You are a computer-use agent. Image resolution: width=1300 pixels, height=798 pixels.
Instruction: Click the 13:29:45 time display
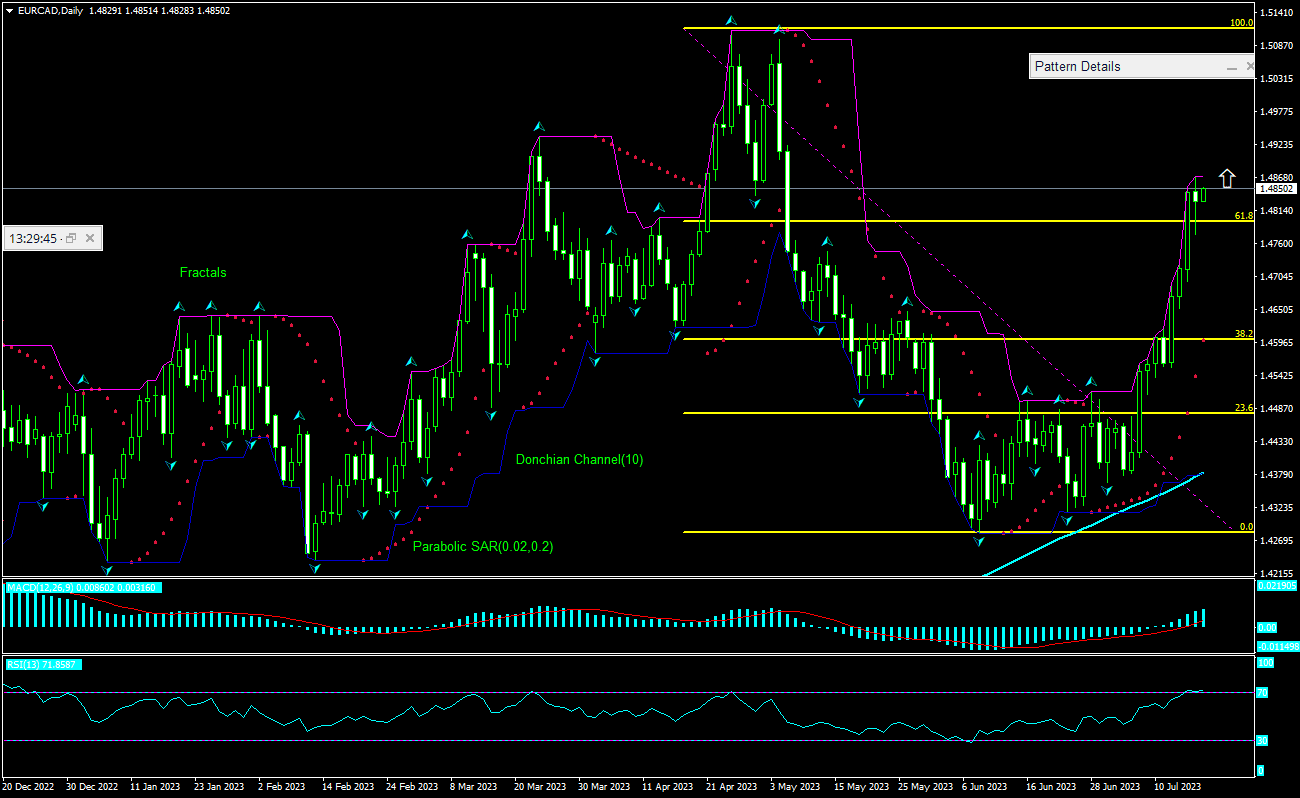(34, 239)
